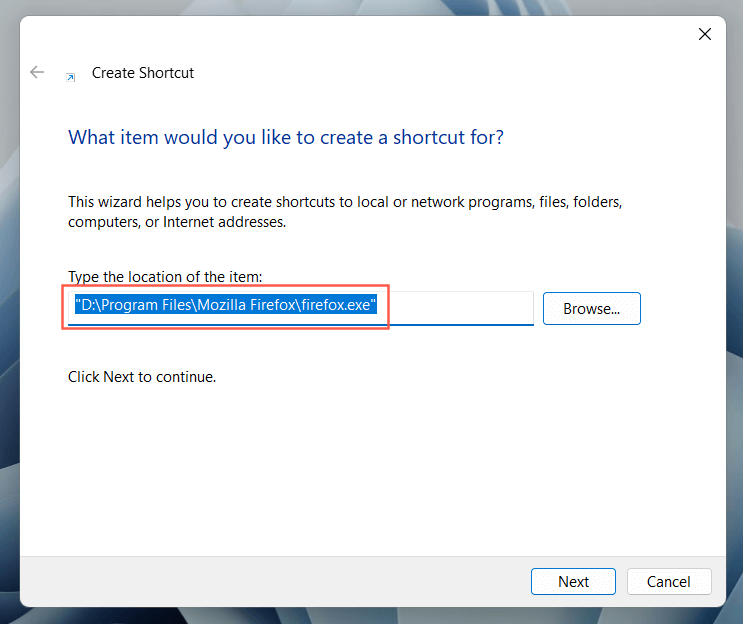
Task: Click the 'This wizard helps you' description
Action: pyautogui.click(x=345, y=212)
